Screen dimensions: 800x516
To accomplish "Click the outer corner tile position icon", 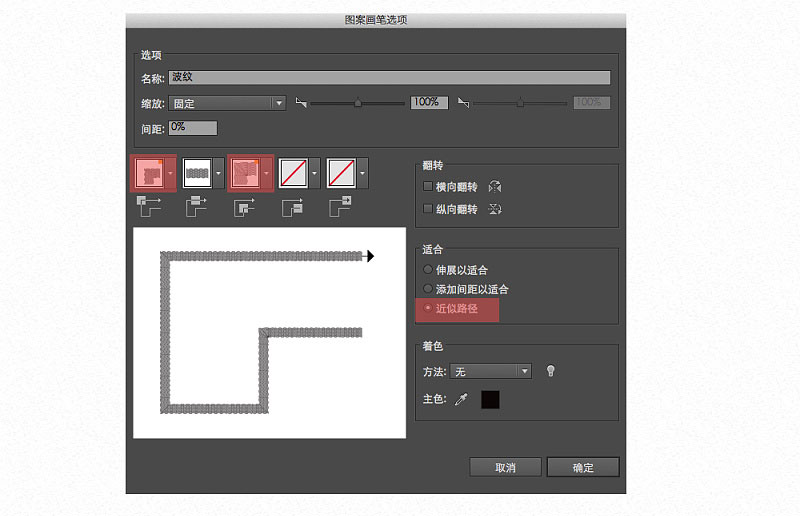I will coord(149,206).
